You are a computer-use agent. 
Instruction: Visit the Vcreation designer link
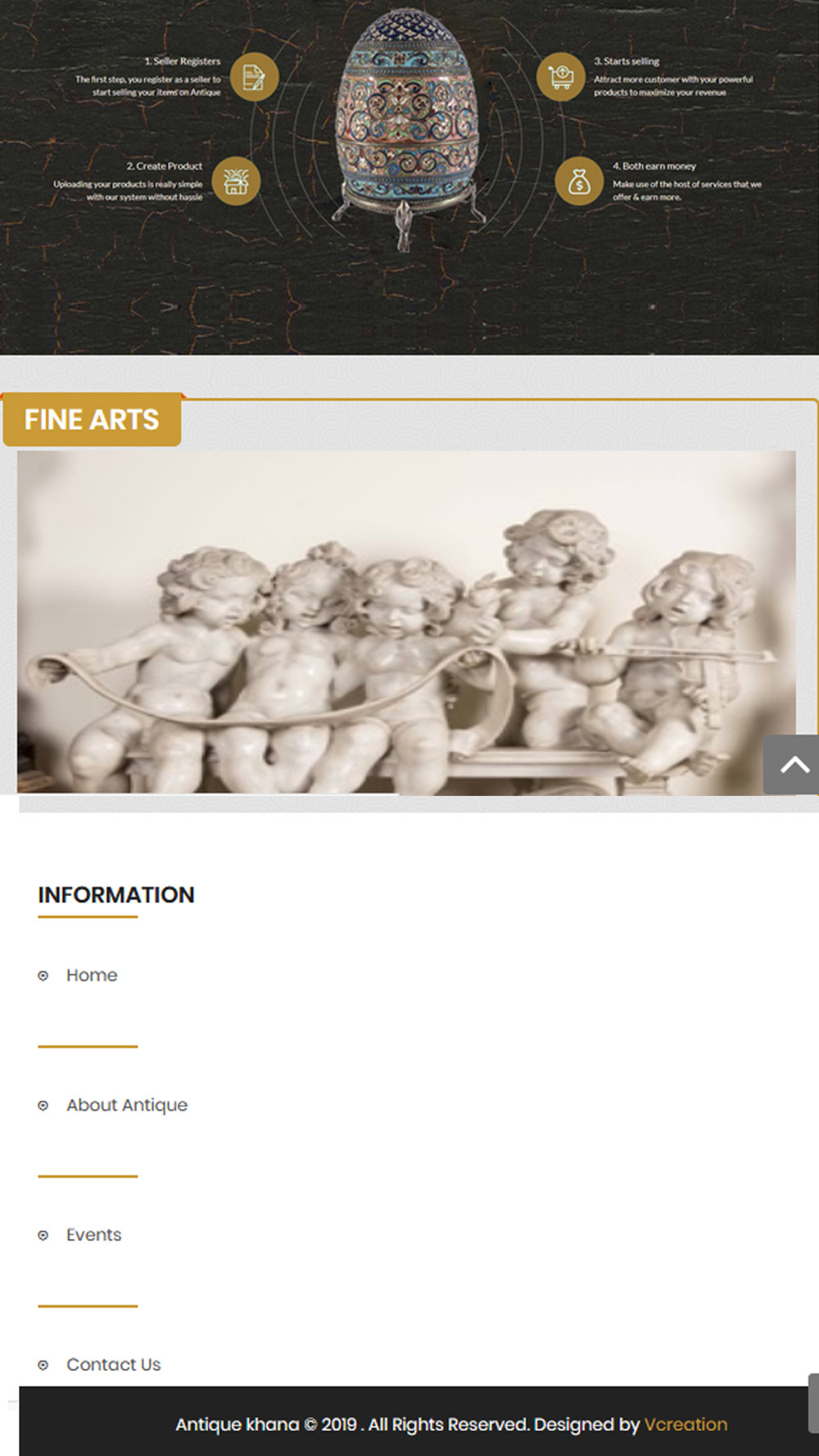point(686,1424)
